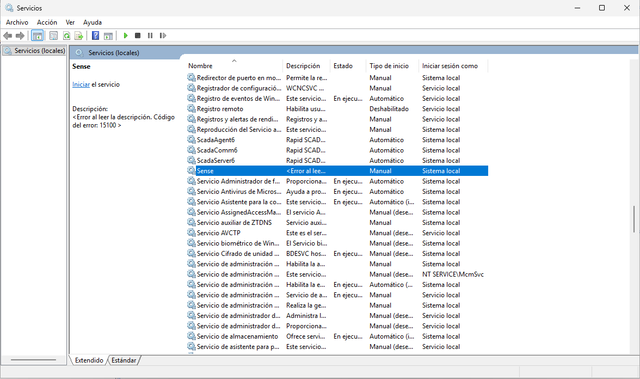640x379 pixels.
Task: Select Servicio Antivirus de Micros... row
Action: coord(338,191)
